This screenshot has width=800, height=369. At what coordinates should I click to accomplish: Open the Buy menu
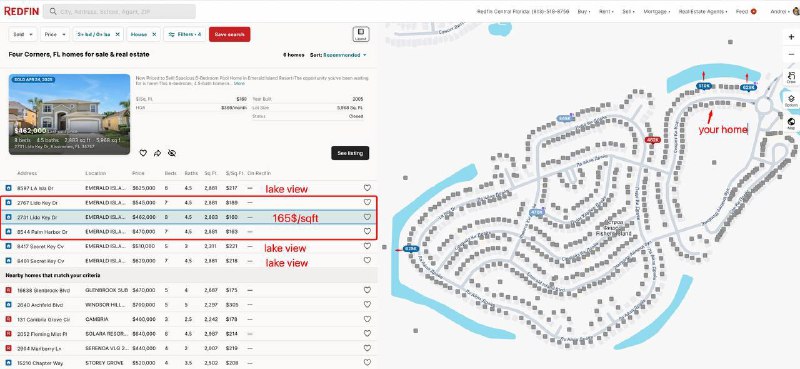[584, 11]
